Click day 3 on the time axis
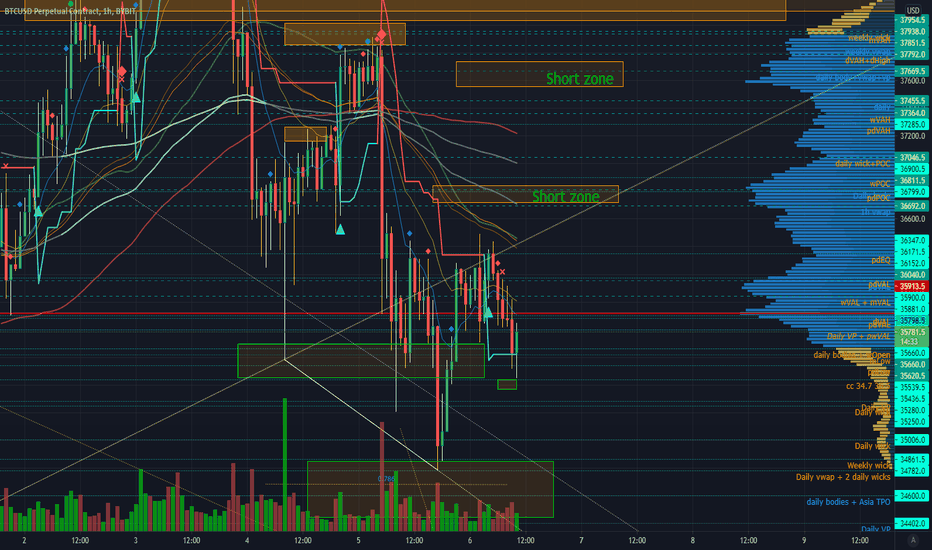This screenshot has height=550, width=932. (136, 540)
